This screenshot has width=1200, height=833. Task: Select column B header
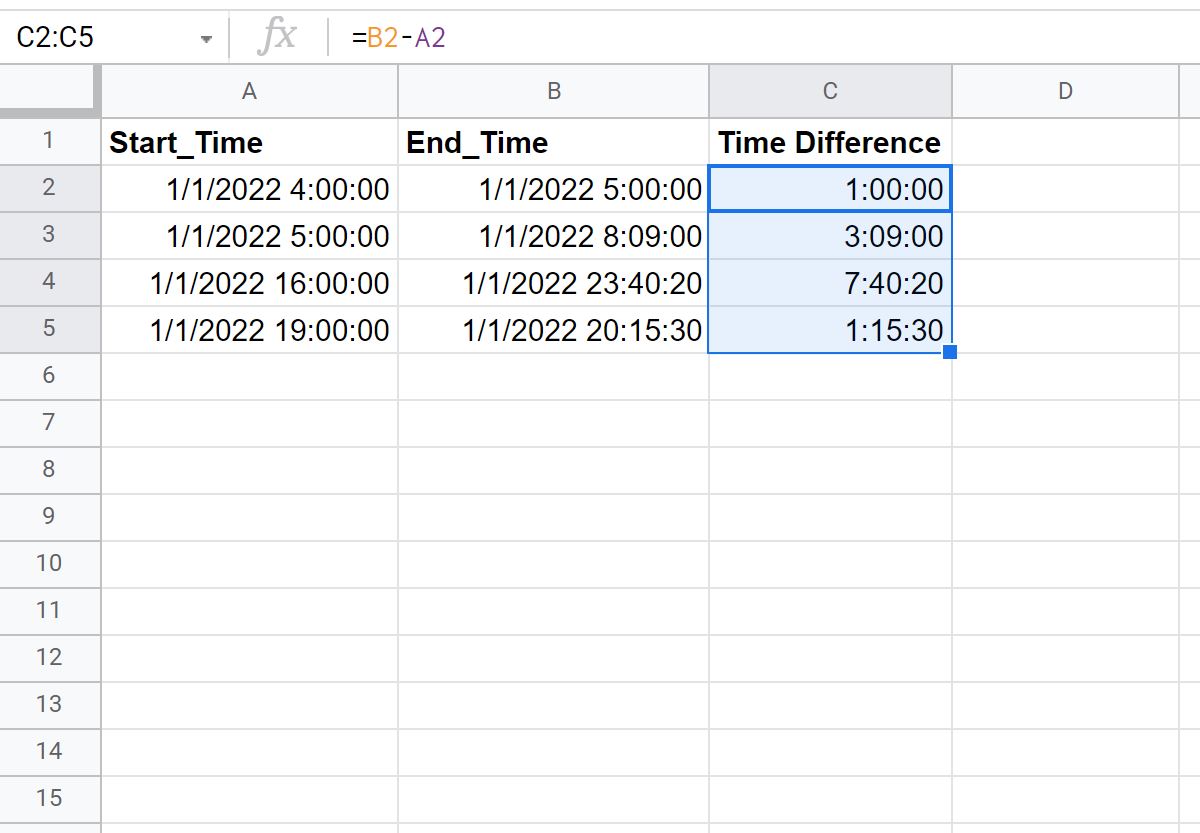pos(553,91)
